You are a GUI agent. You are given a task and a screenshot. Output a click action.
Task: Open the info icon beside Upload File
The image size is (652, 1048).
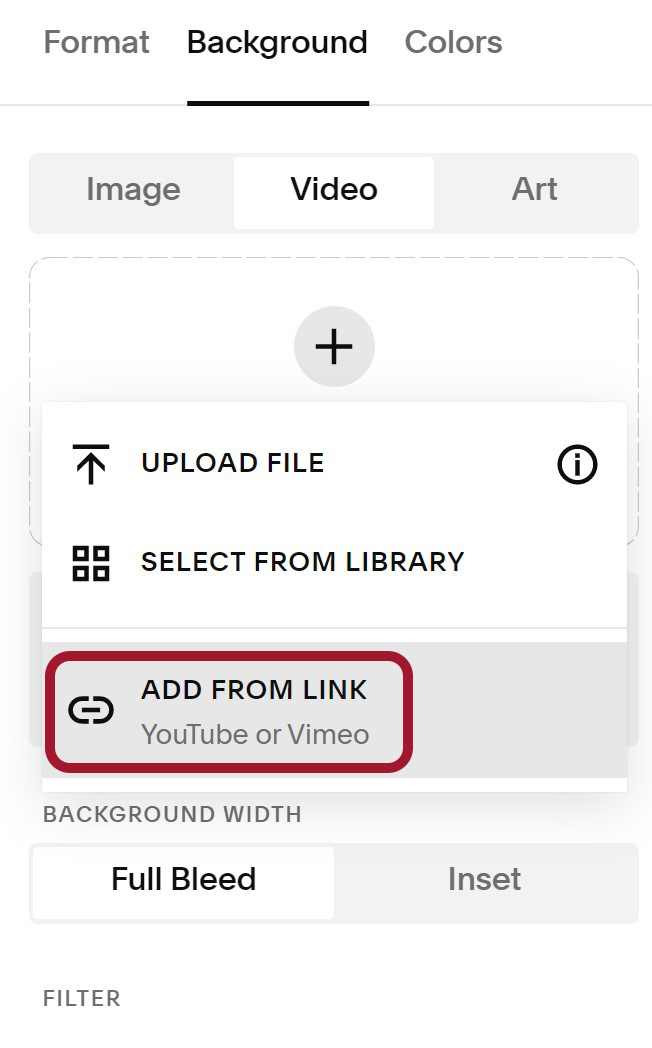tap(577, 464)
